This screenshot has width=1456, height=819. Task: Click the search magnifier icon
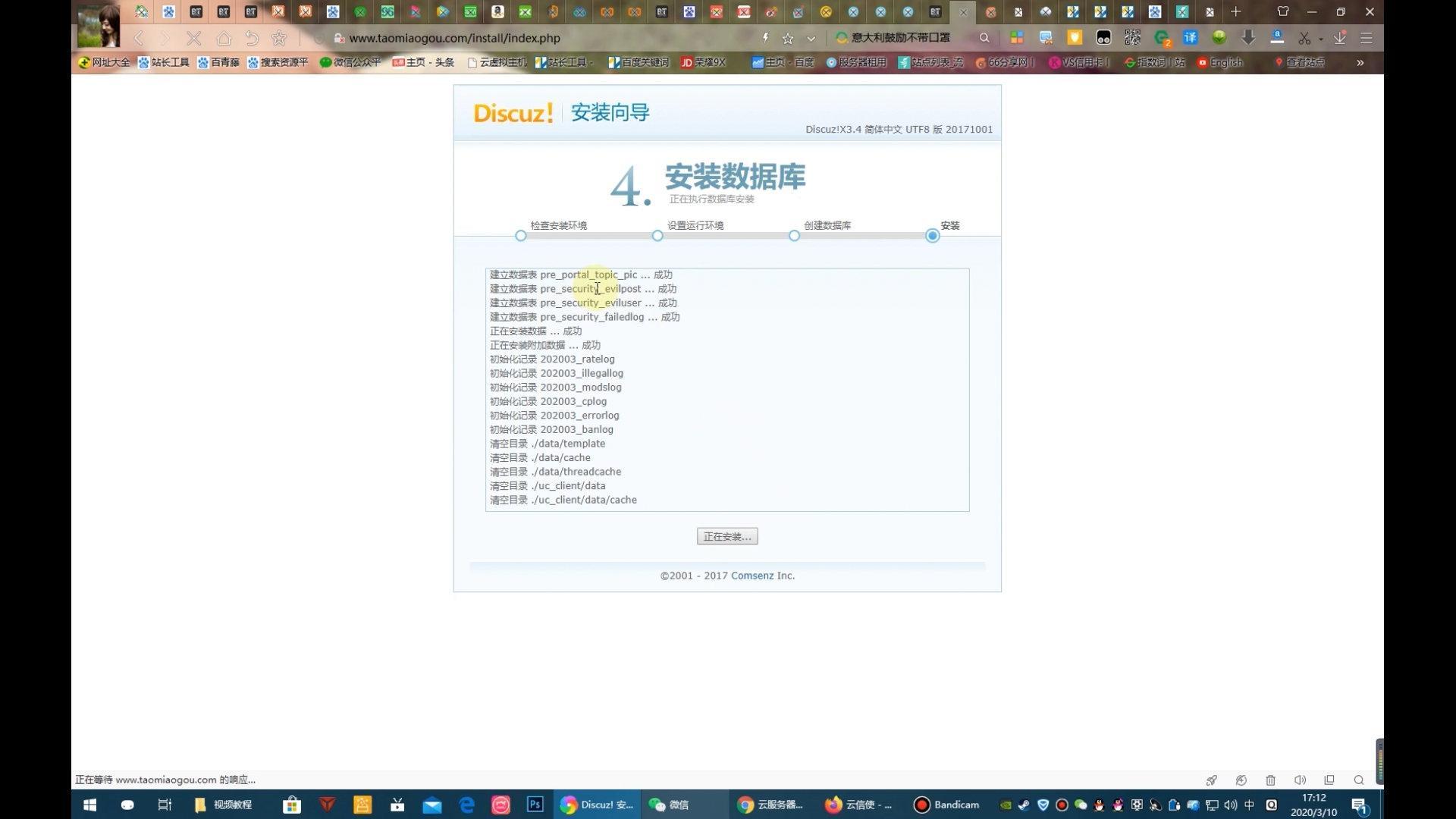click(984, 38)
